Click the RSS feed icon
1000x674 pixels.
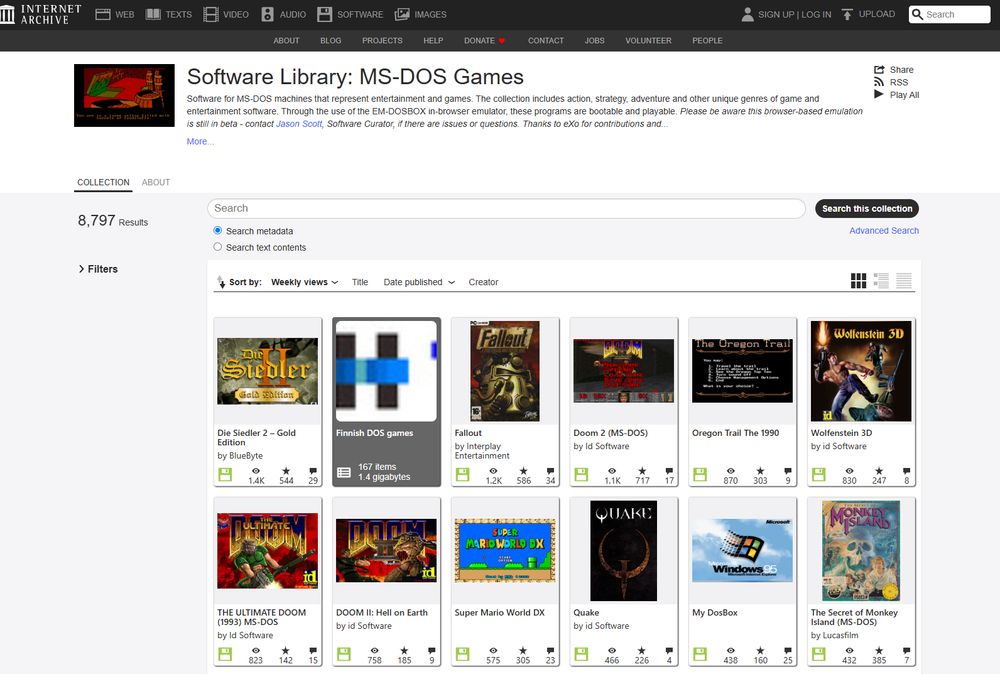[x=879, y=82]
